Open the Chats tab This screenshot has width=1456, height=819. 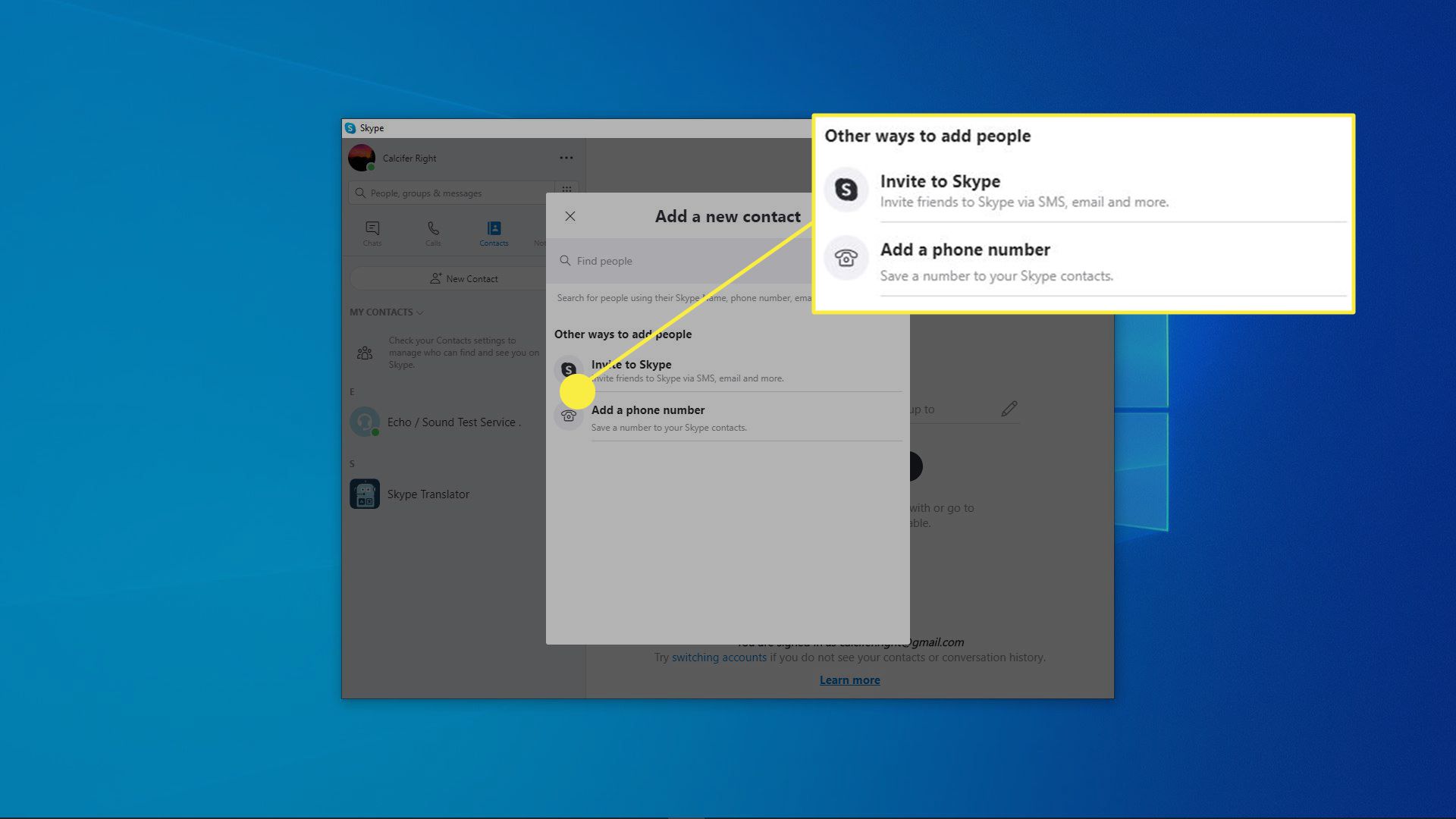coord(372,233)
